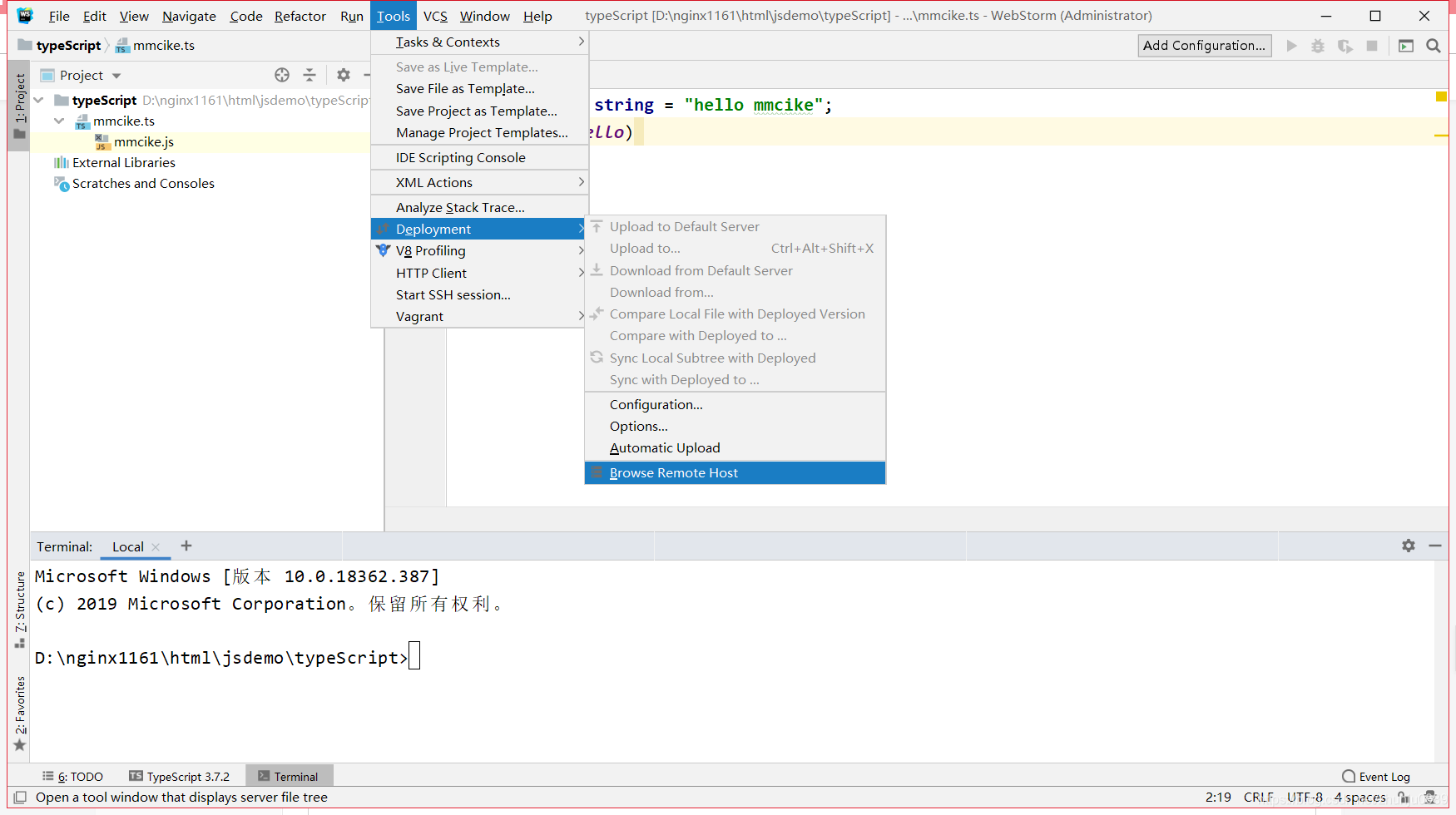The width and height of the screenshot is (1456, 815).
Task: Open the 2: Favorites side tab
Action: [x=19, y=714]
